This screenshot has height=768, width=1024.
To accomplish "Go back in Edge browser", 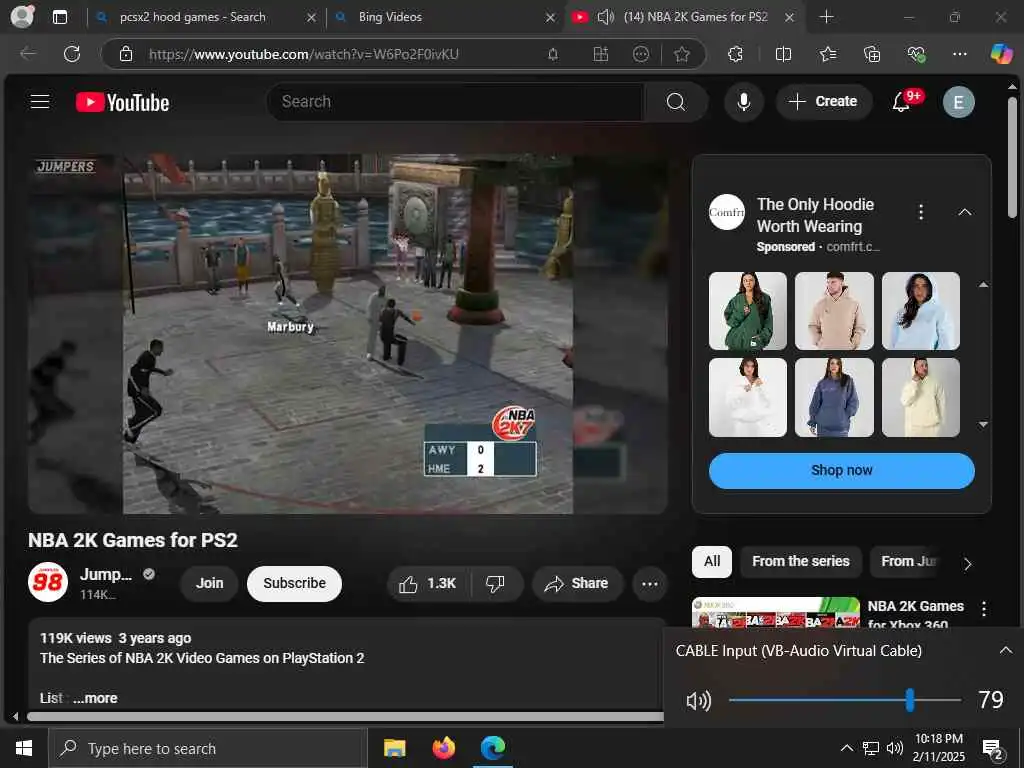I will tap(28, 54).
